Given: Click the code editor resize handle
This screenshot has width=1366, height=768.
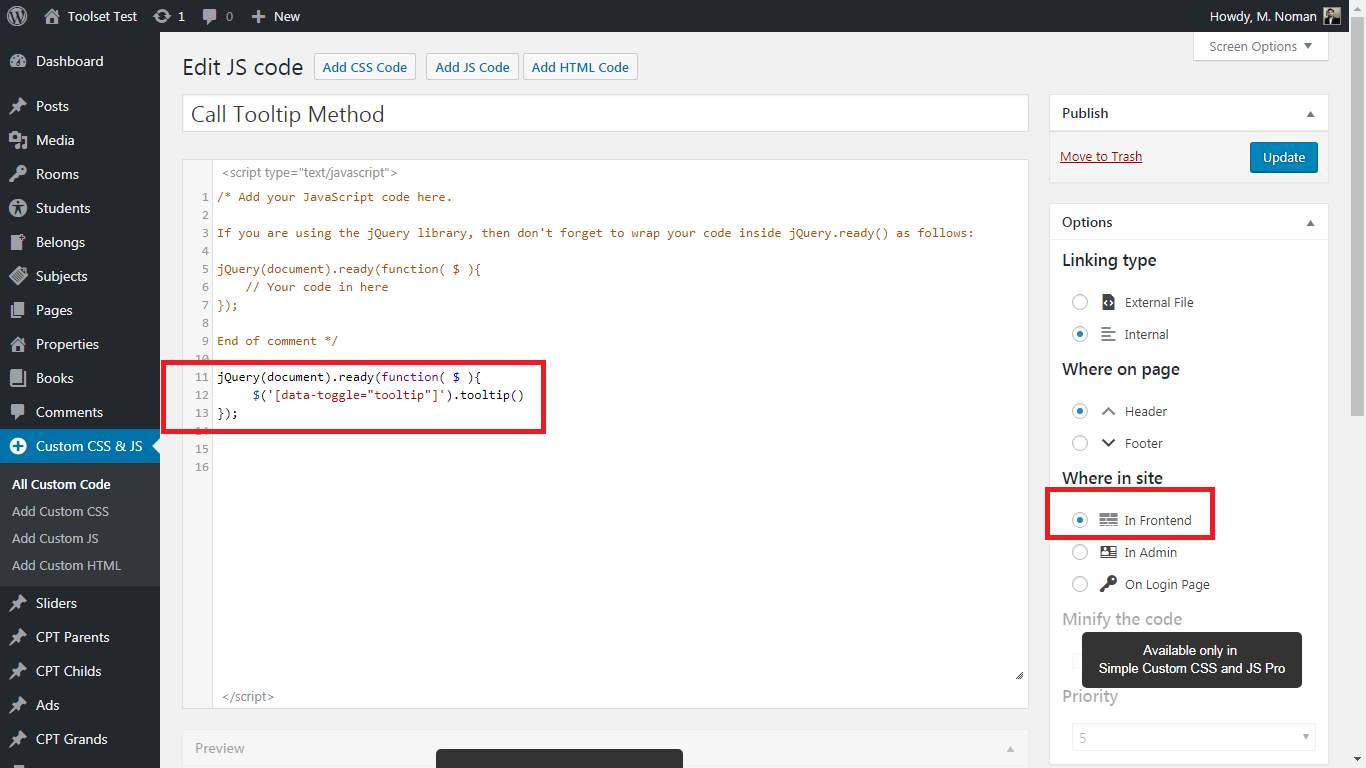Looking at the screenshot, I should click(1020, 675).
